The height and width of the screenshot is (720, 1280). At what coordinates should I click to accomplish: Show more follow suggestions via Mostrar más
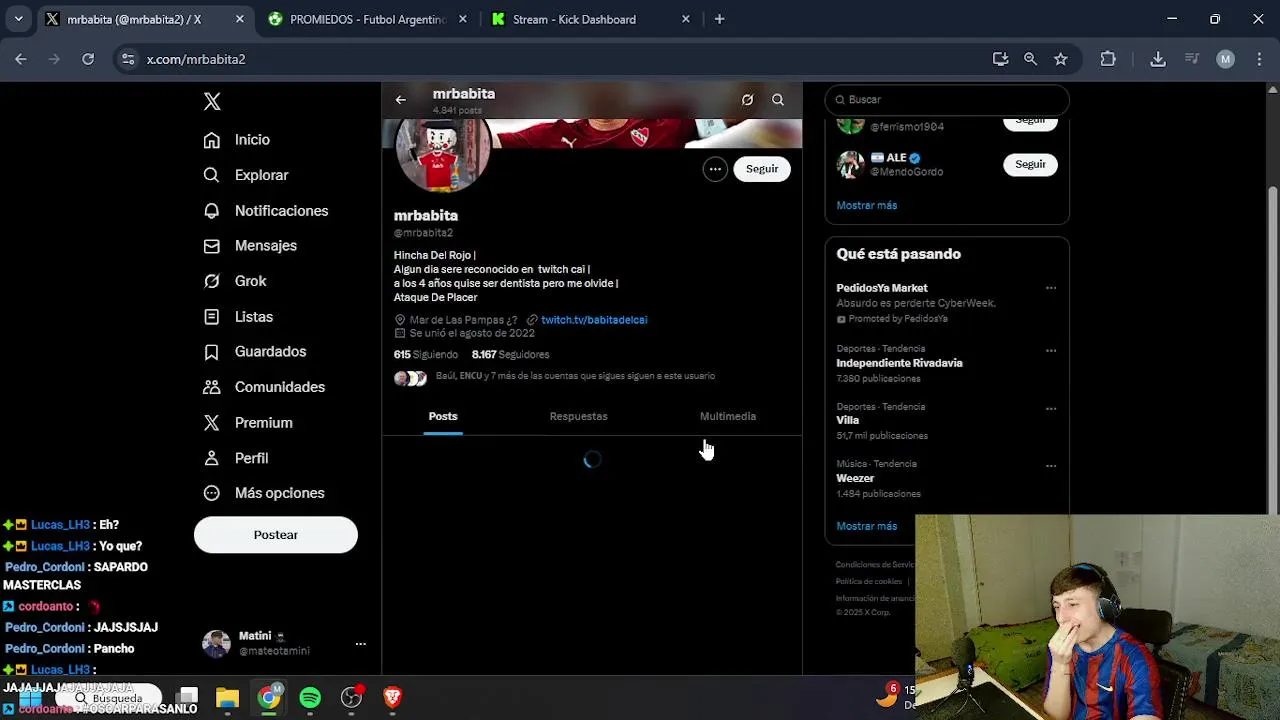[x=867, y=205]
